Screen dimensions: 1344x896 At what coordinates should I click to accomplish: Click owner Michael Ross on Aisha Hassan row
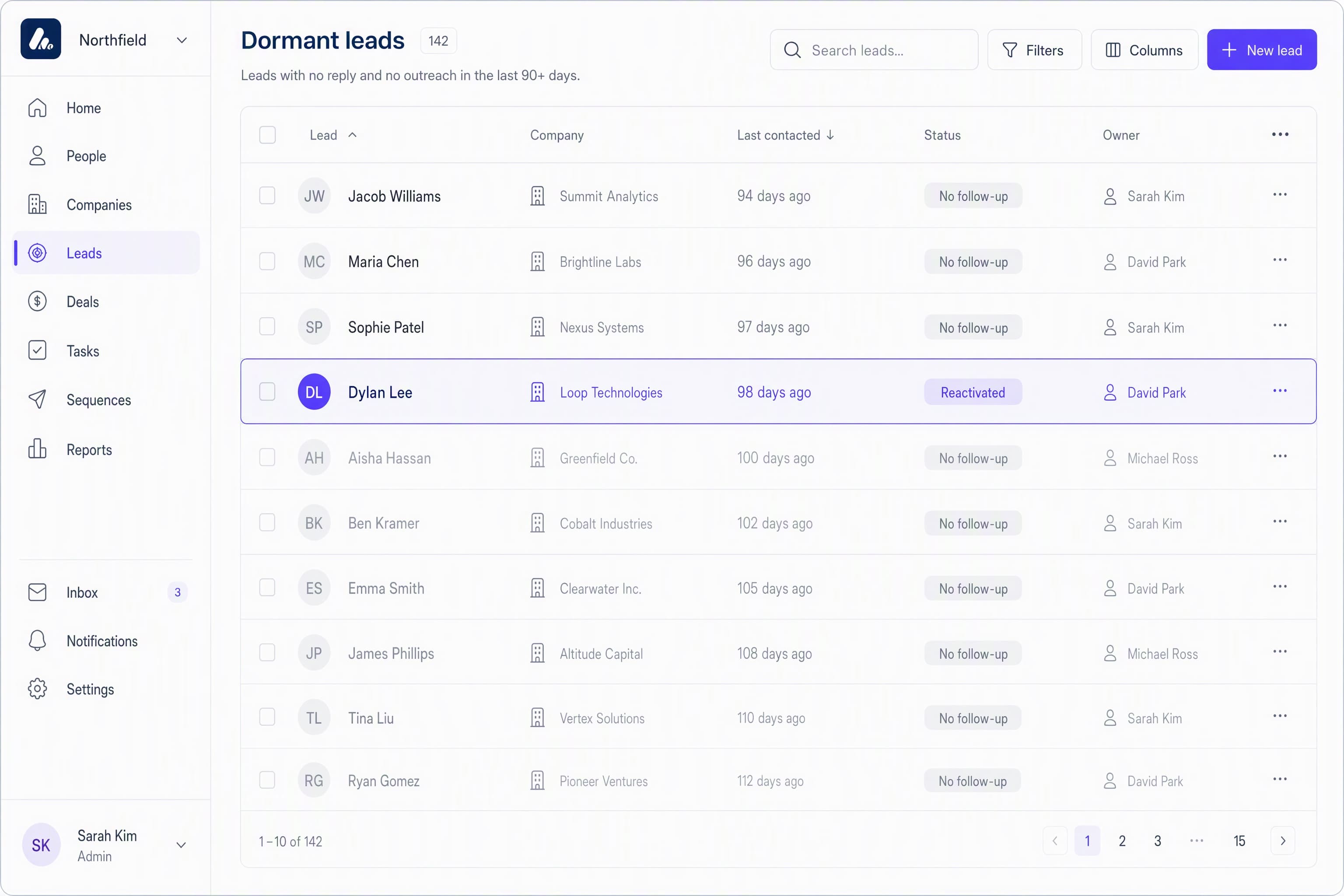click(1162, 458)
